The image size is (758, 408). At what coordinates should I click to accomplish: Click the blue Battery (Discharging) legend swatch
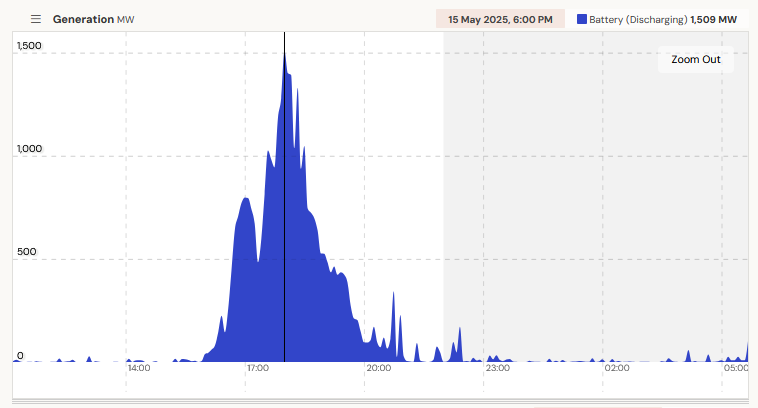tap(582, 19)
